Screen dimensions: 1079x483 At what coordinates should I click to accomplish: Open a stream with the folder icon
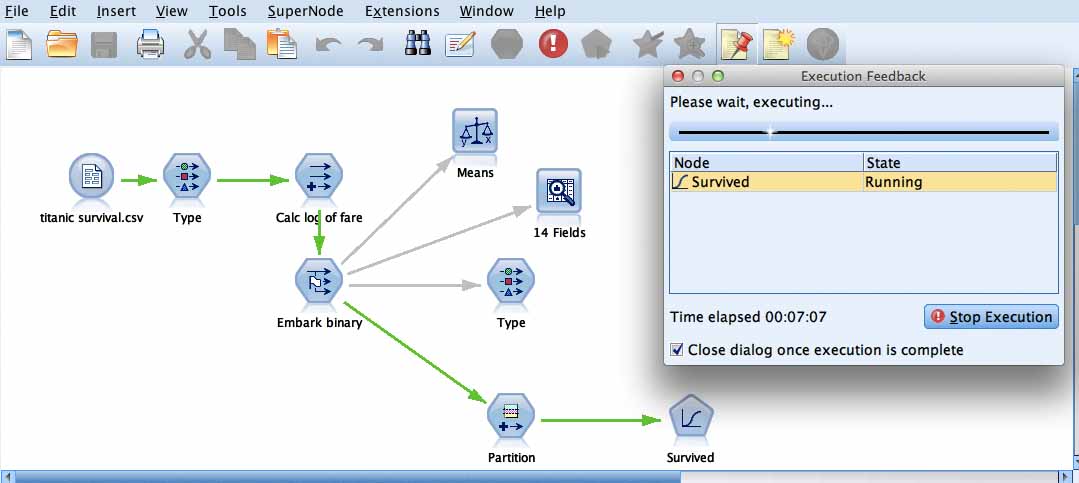point(62,45)
